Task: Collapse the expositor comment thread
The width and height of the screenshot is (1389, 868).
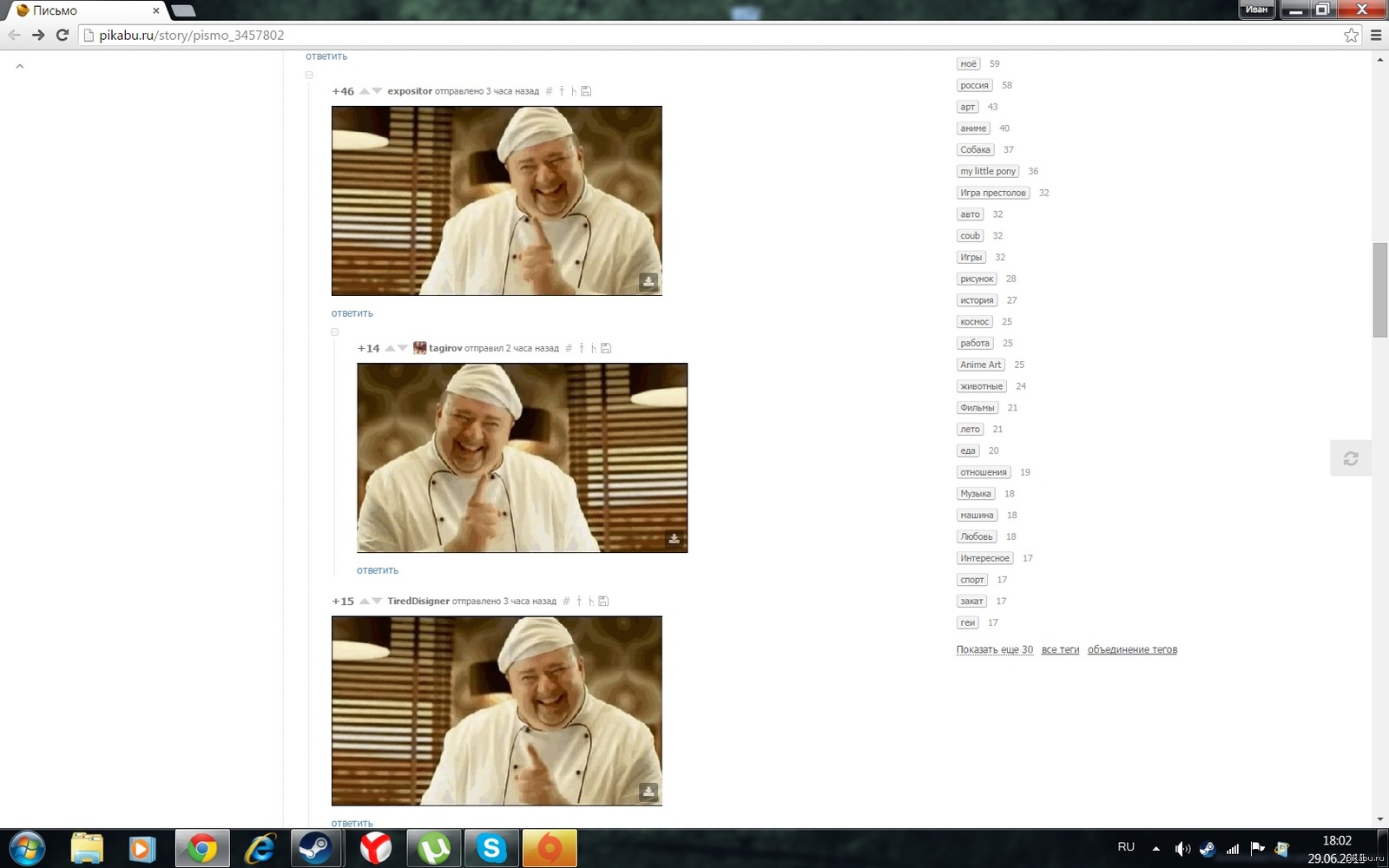Action: [x=309, y=76]
